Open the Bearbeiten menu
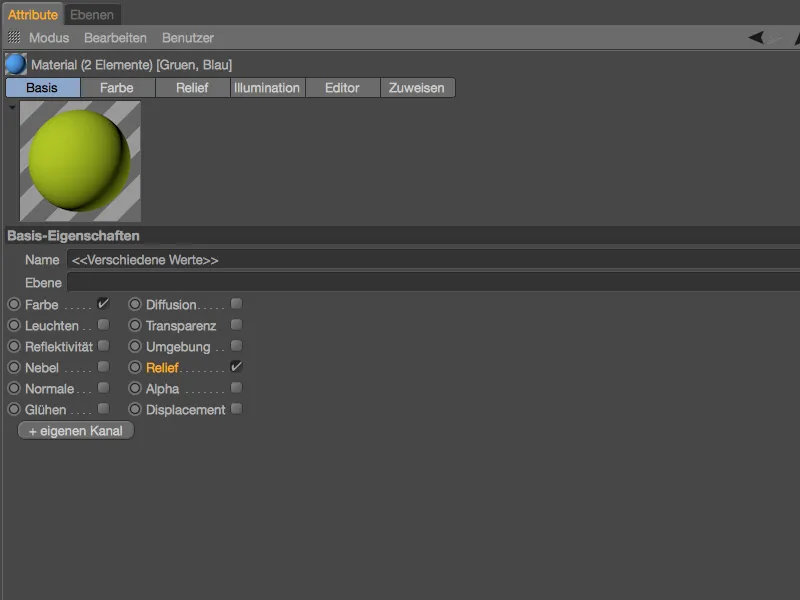 click(x=115, y=38)
